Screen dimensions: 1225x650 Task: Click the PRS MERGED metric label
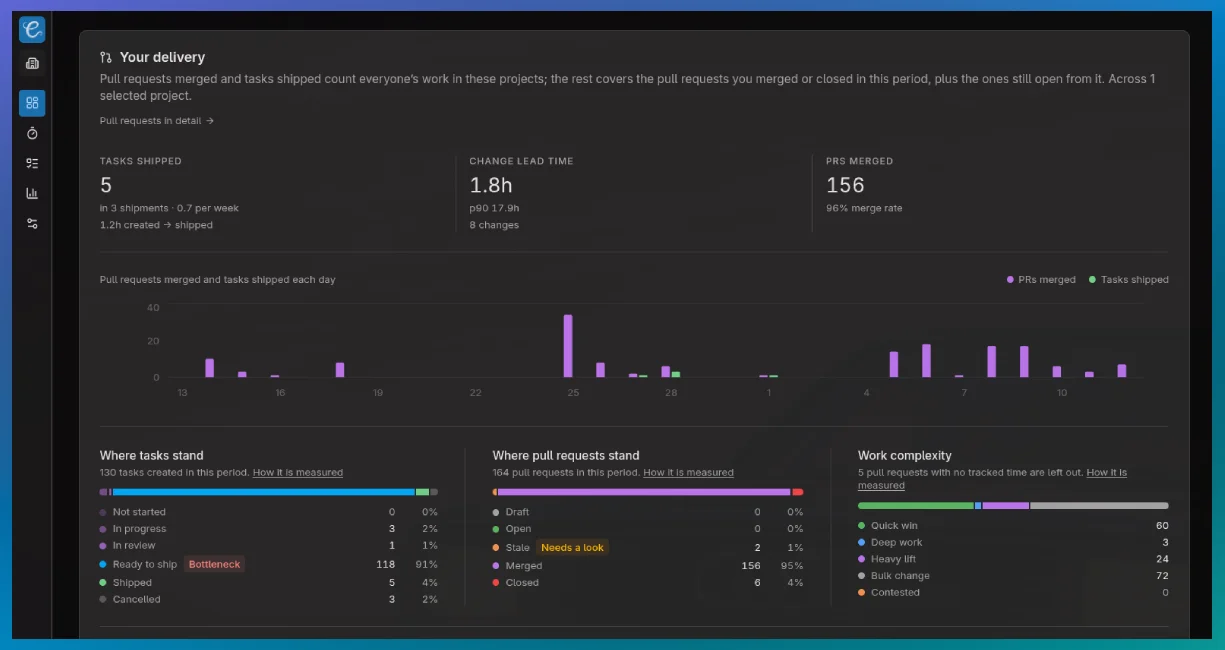coord(860,161)
